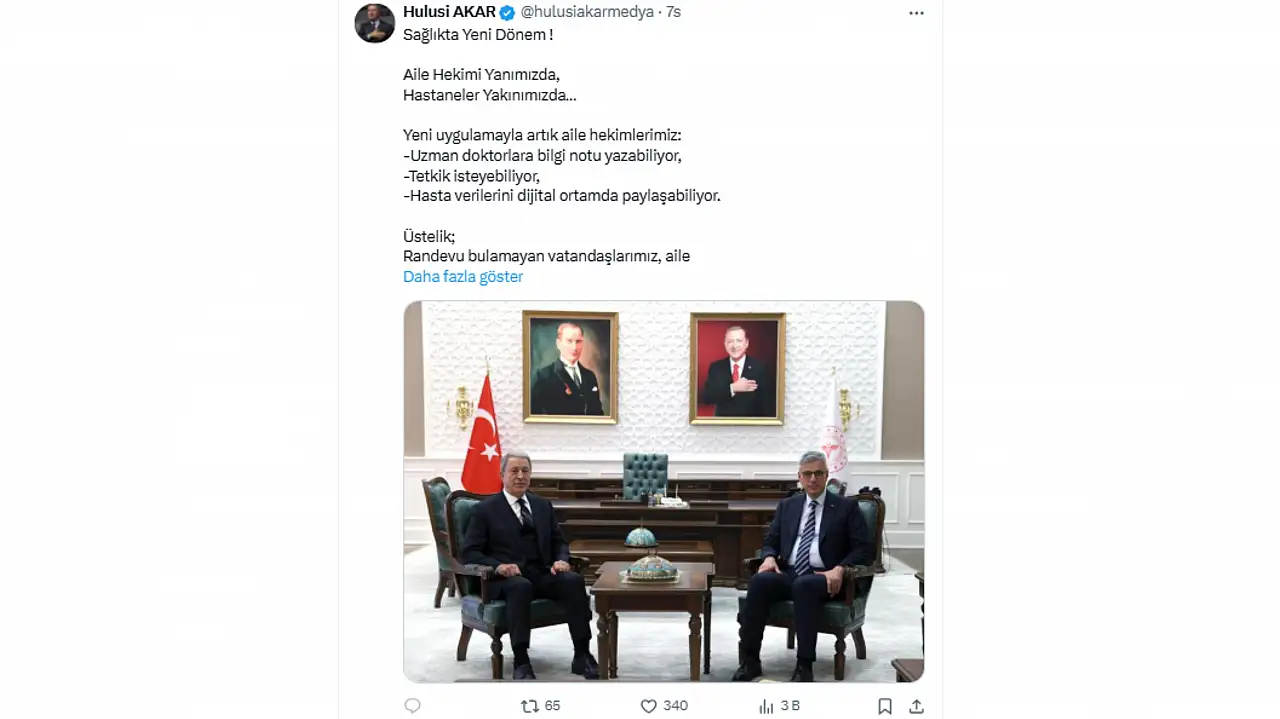Open the @hulusiakarmedya handle link
1280x719 pixels.
click(587, 12)
